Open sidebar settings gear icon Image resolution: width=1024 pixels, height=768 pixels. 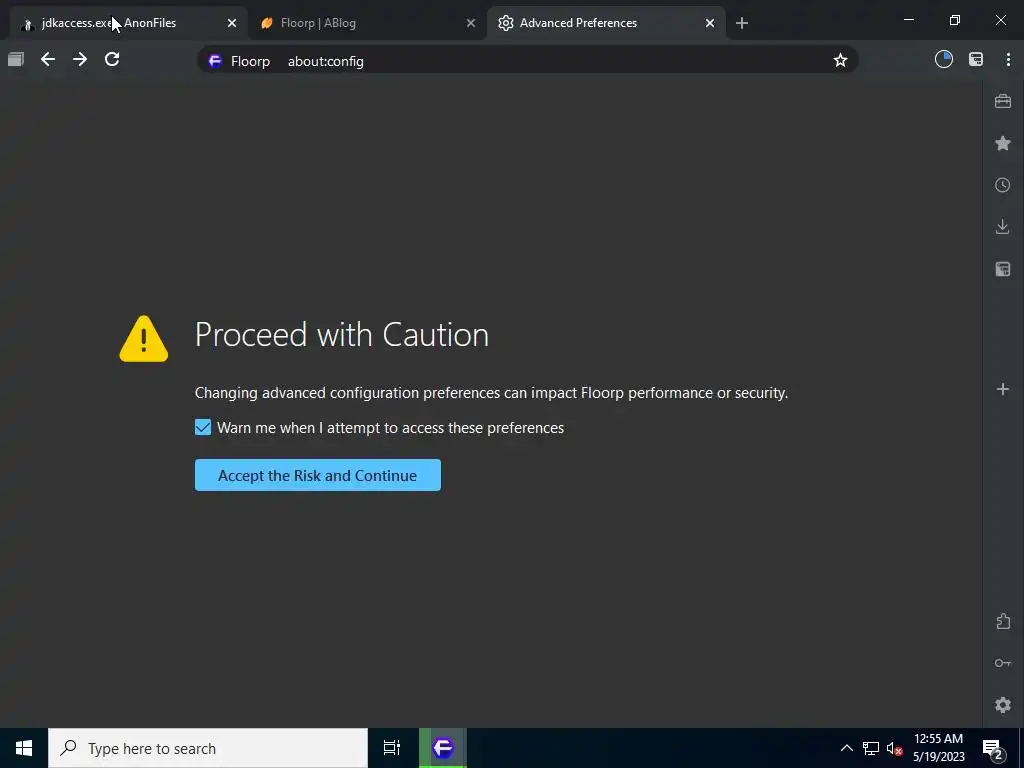pos(1003,705)
